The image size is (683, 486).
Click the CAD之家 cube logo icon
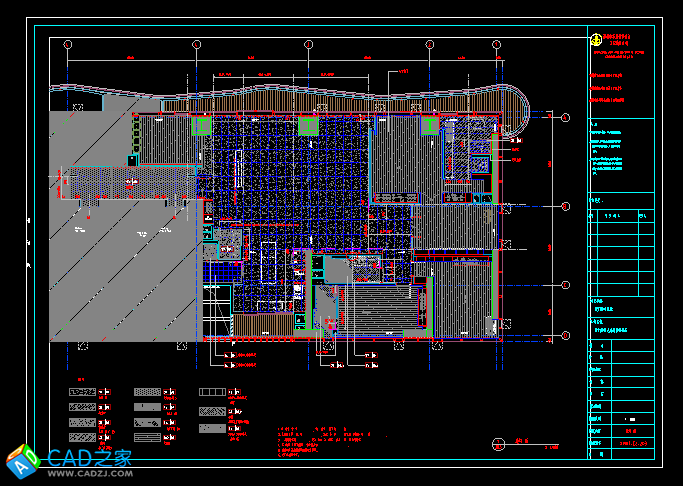pyautogui.click(x=22, y=462)
